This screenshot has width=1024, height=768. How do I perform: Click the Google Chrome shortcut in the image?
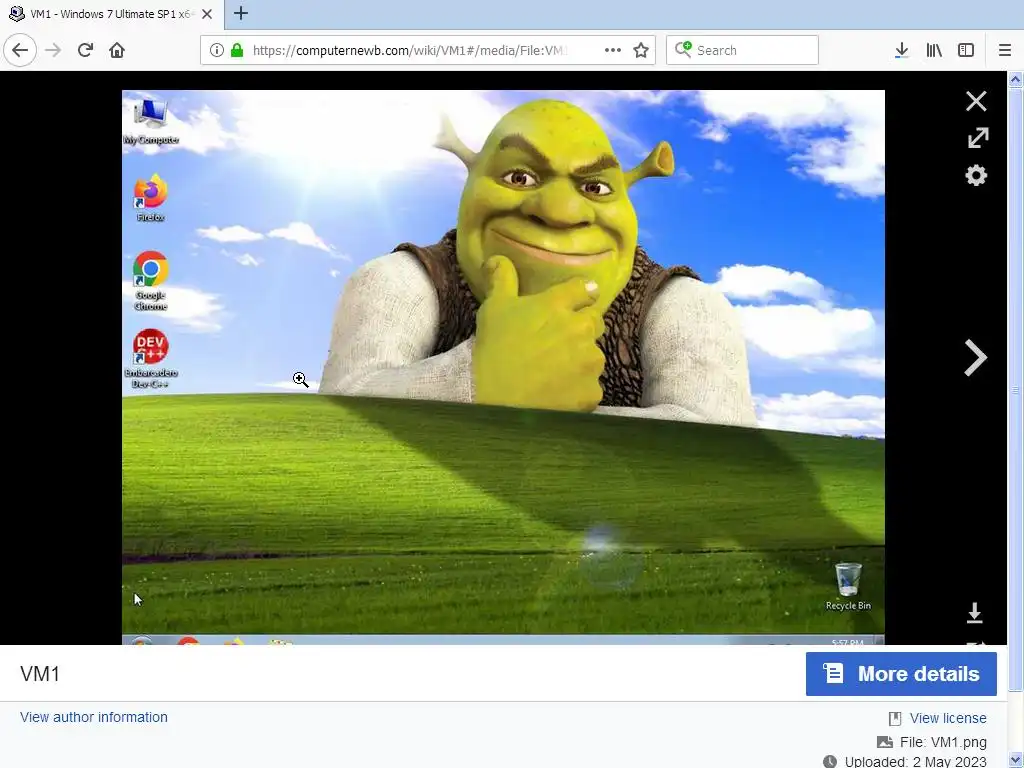(151, 281)
